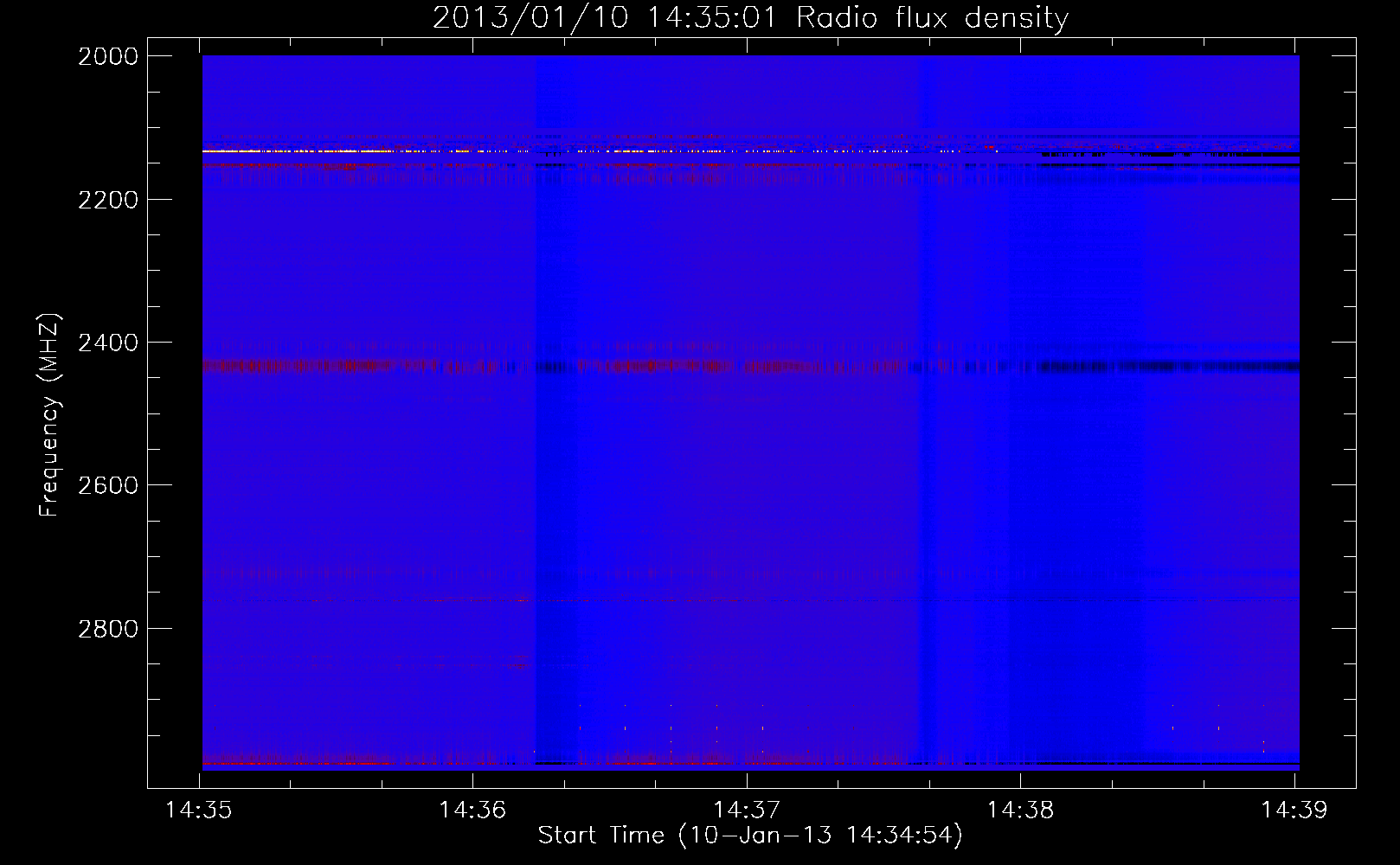Screen dimensions: 1400x865
Task: Click the 14:38 time tick label
Action: [1021, 811]
